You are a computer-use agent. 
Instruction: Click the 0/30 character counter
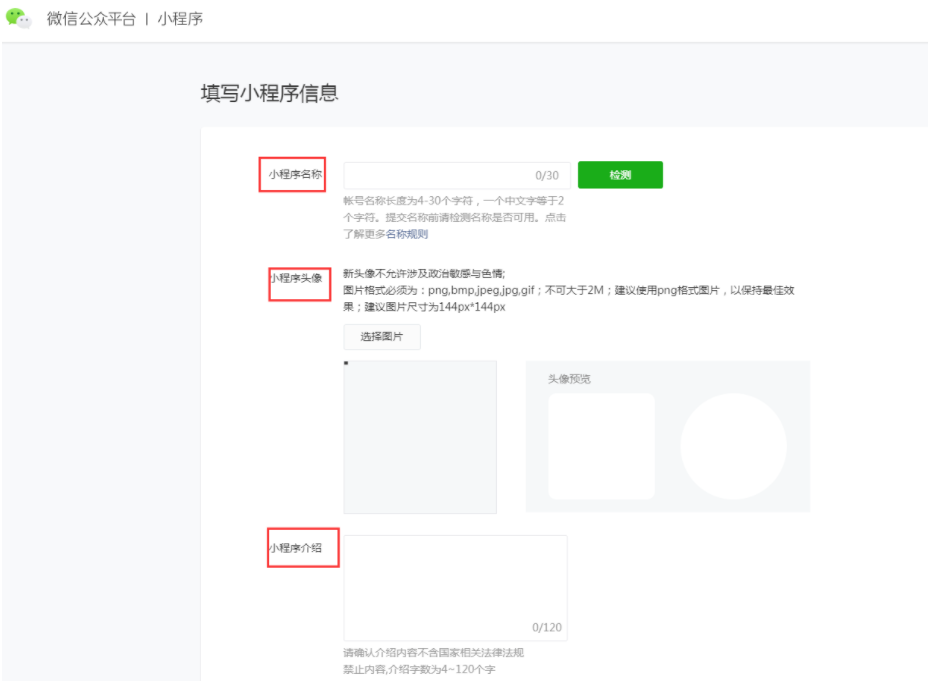[x=547, y=176]
